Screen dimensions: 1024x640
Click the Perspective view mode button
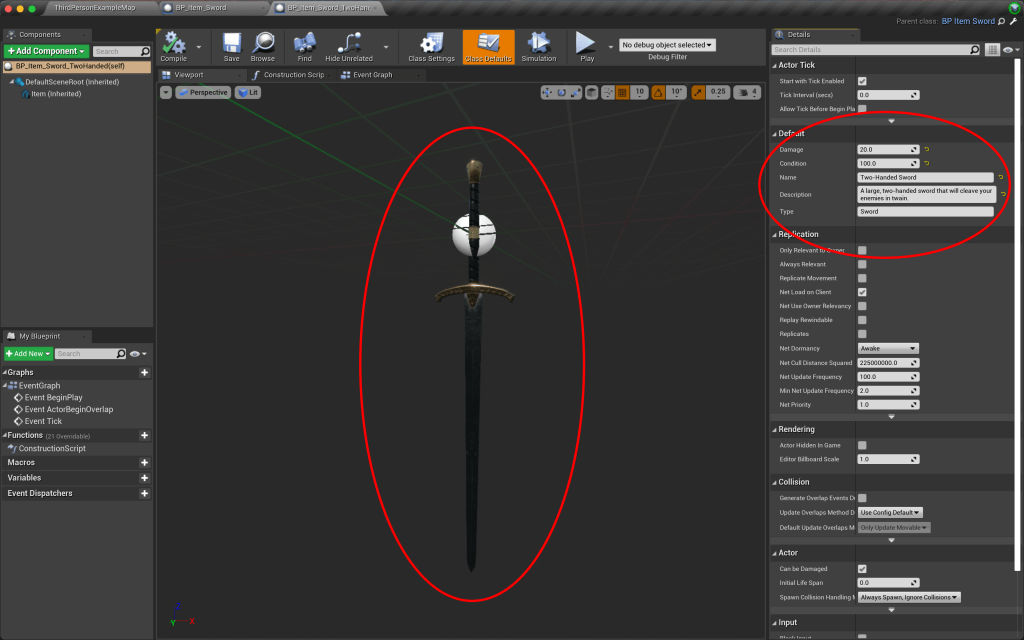tap(203, 92)
